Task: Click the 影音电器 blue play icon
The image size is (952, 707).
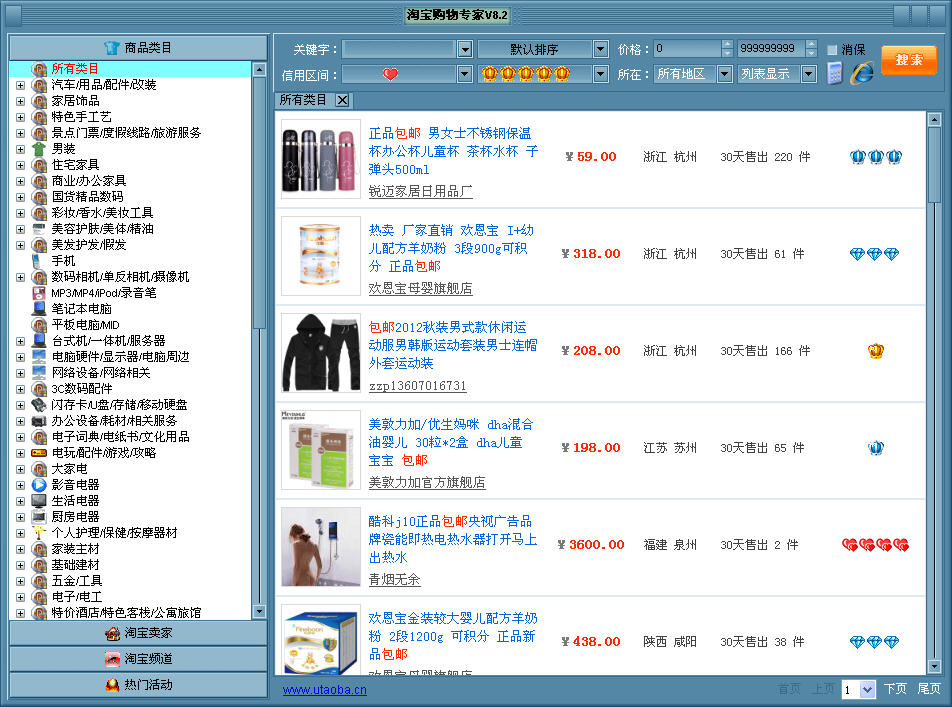Action: point(39,485)
